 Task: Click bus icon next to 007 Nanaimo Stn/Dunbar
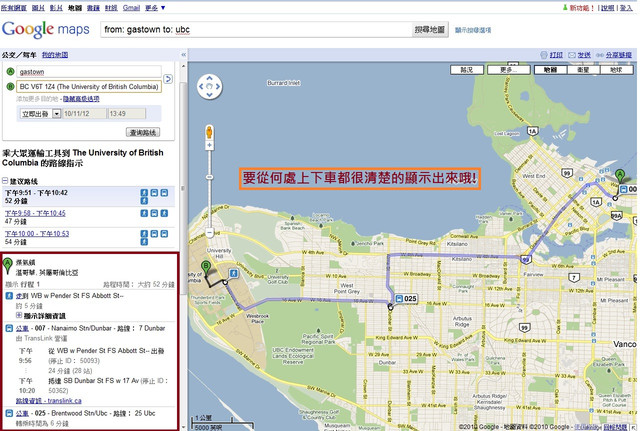(9, 328)
